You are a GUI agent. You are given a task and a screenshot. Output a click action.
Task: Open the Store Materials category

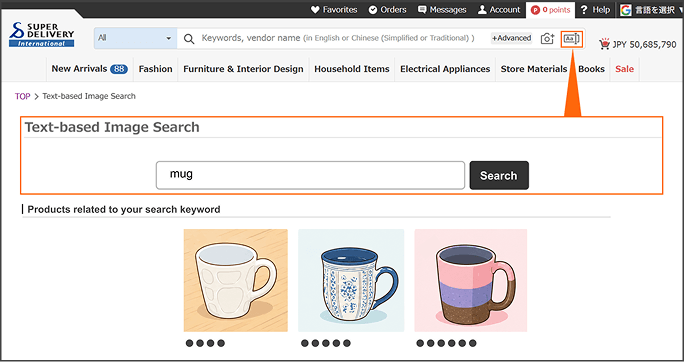coord(534,69)
